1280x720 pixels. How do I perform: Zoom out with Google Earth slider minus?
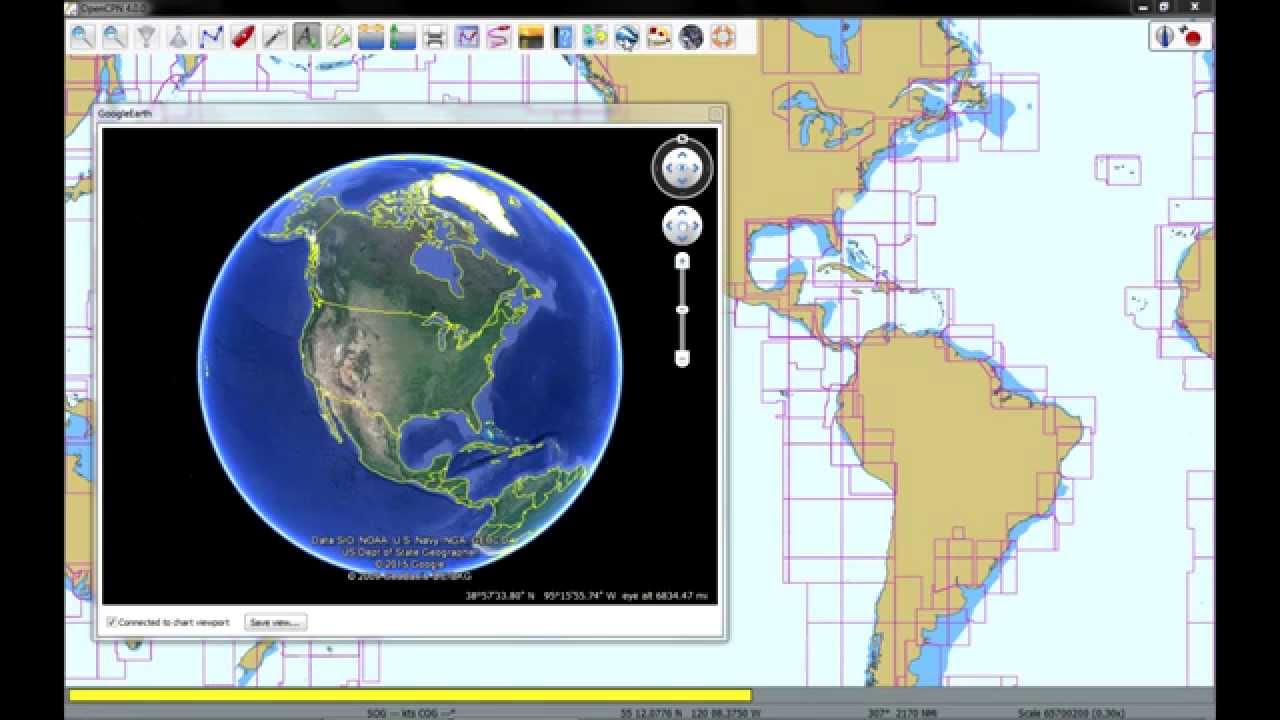coord(682,358)
